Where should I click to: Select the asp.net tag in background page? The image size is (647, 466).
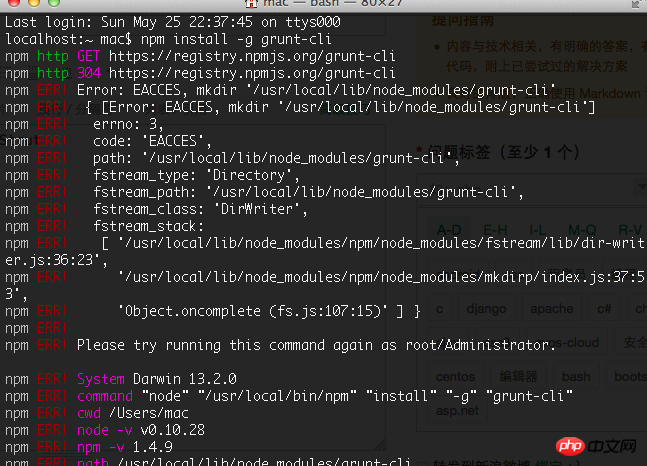click(x=457, y=411)
